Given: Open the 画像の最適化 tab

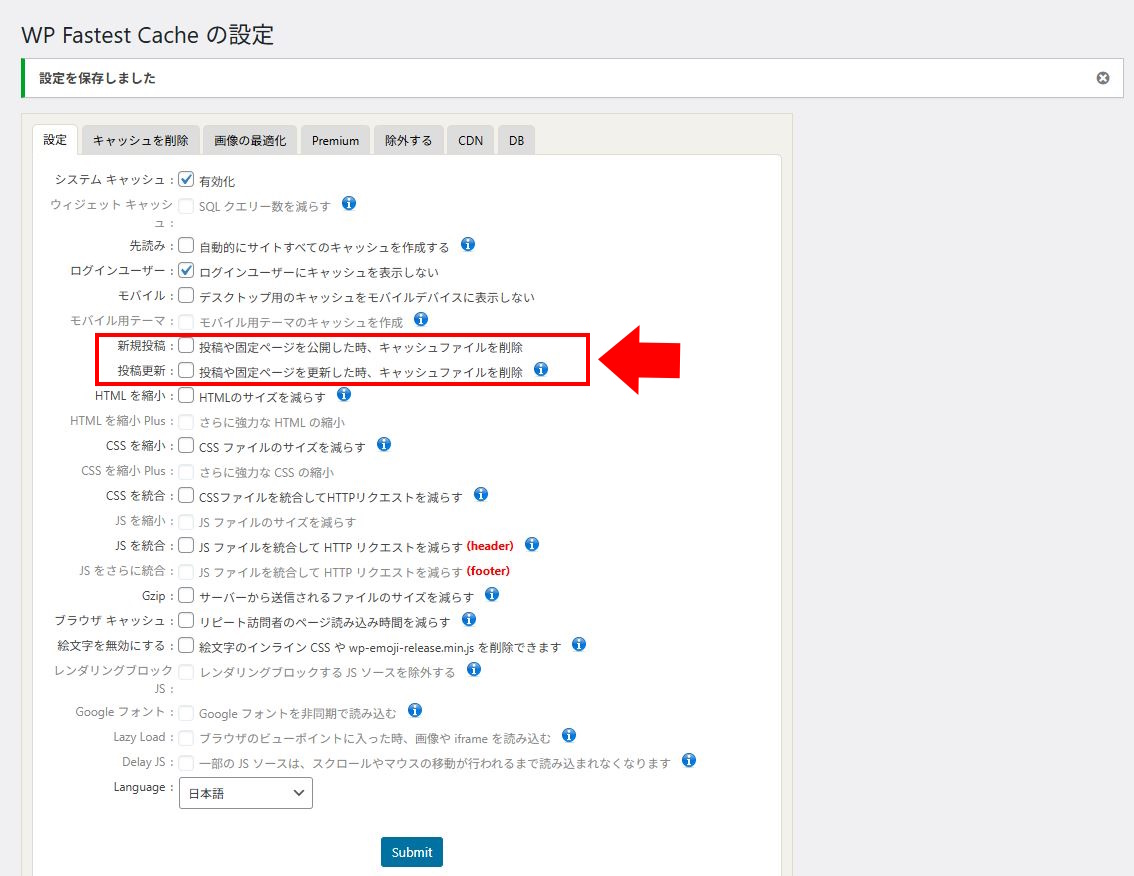Looking at the screenshot, I should click(x=250, y=140).
